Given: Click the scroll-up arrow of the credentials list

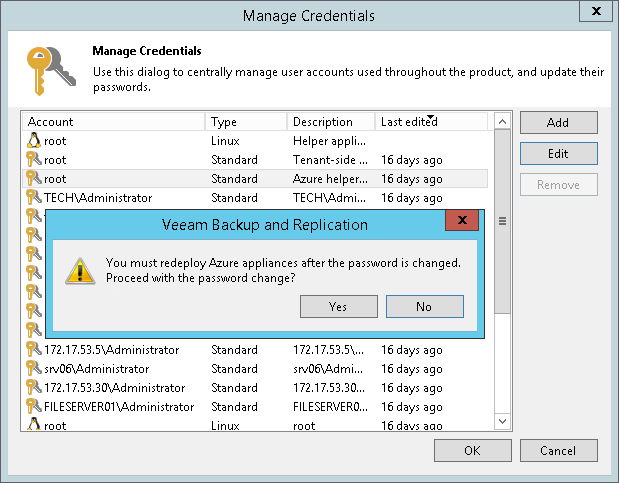Looking at the screenshot, I should coord(503,121).
